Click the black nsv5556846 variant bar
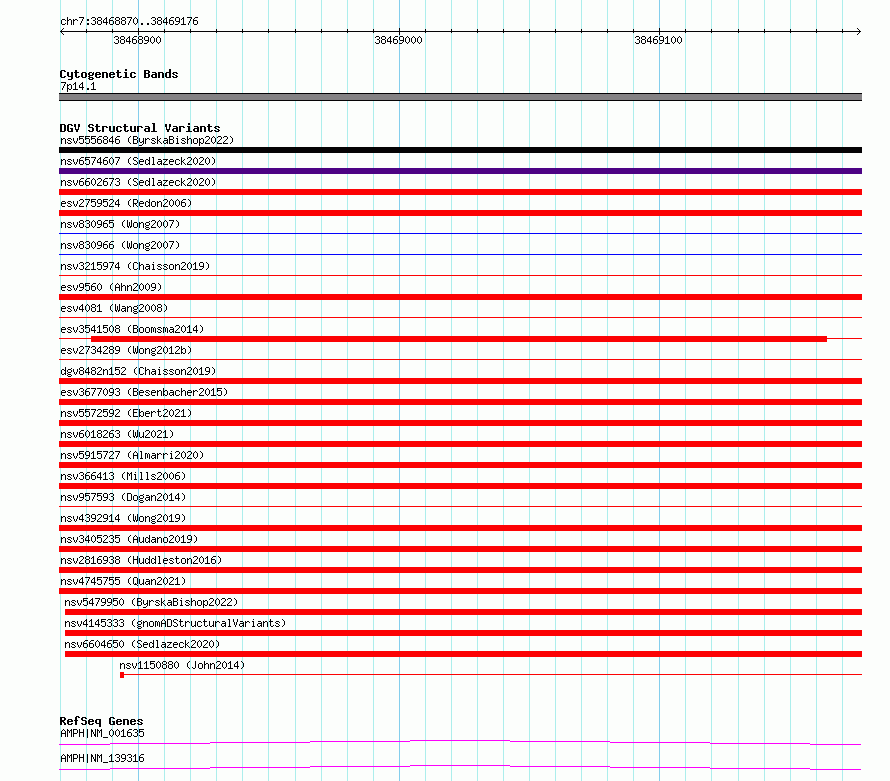Image resolution: width=890 pixels, height=781 pixels. pos(460,150)
